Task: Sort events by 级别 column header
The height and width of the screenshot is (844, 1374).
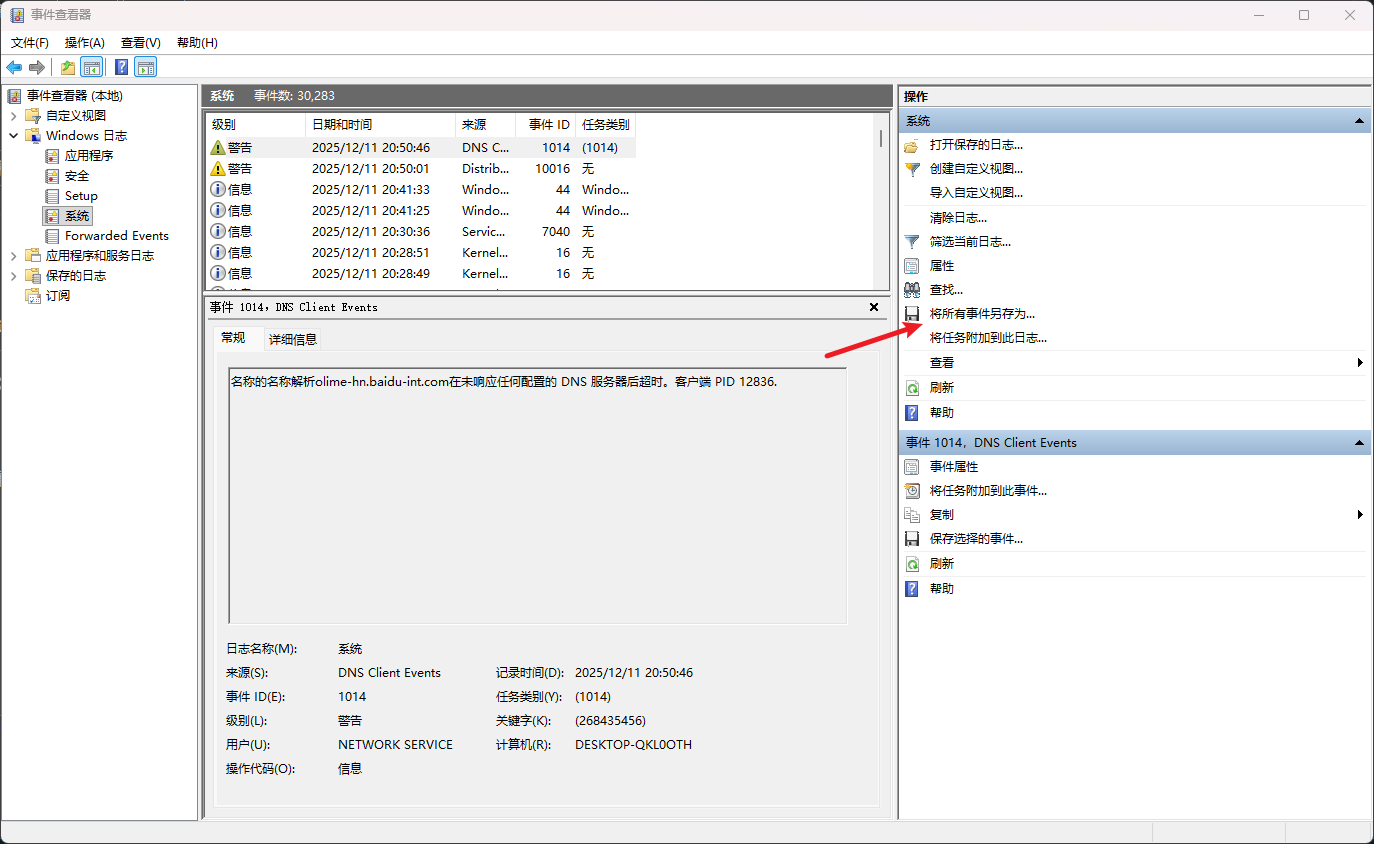Action: click(255, 125)
